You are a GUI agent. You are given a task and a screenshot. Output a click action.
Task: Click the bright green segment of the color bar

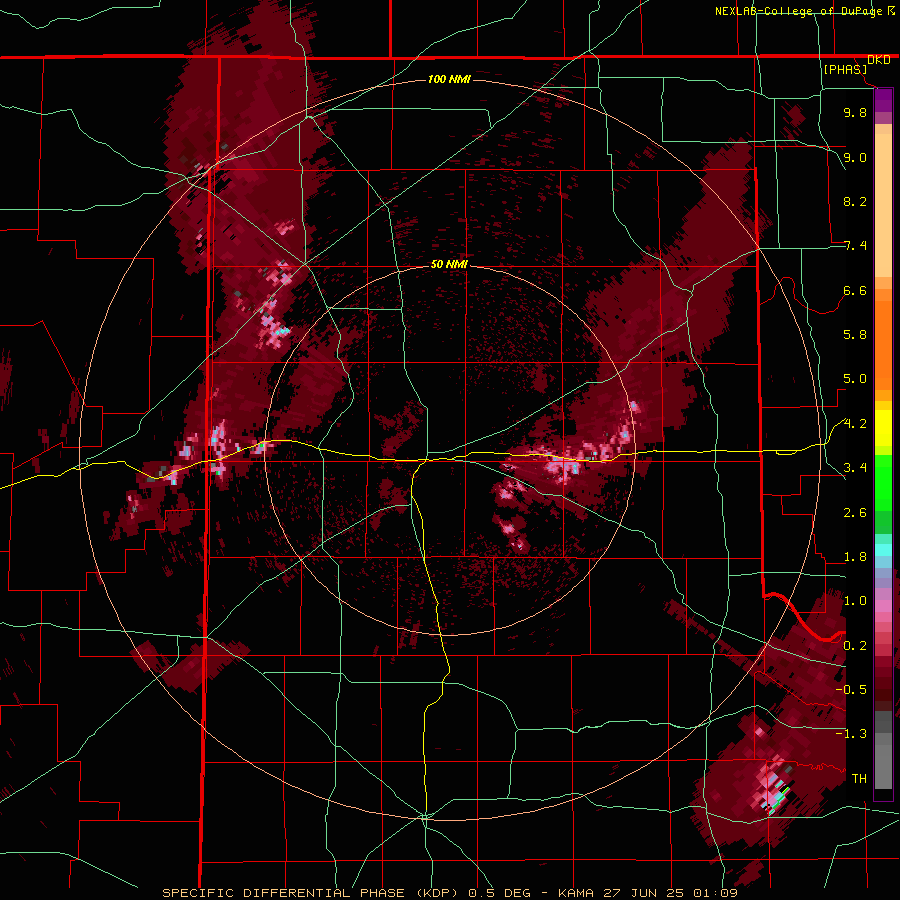tap(883, 483)
